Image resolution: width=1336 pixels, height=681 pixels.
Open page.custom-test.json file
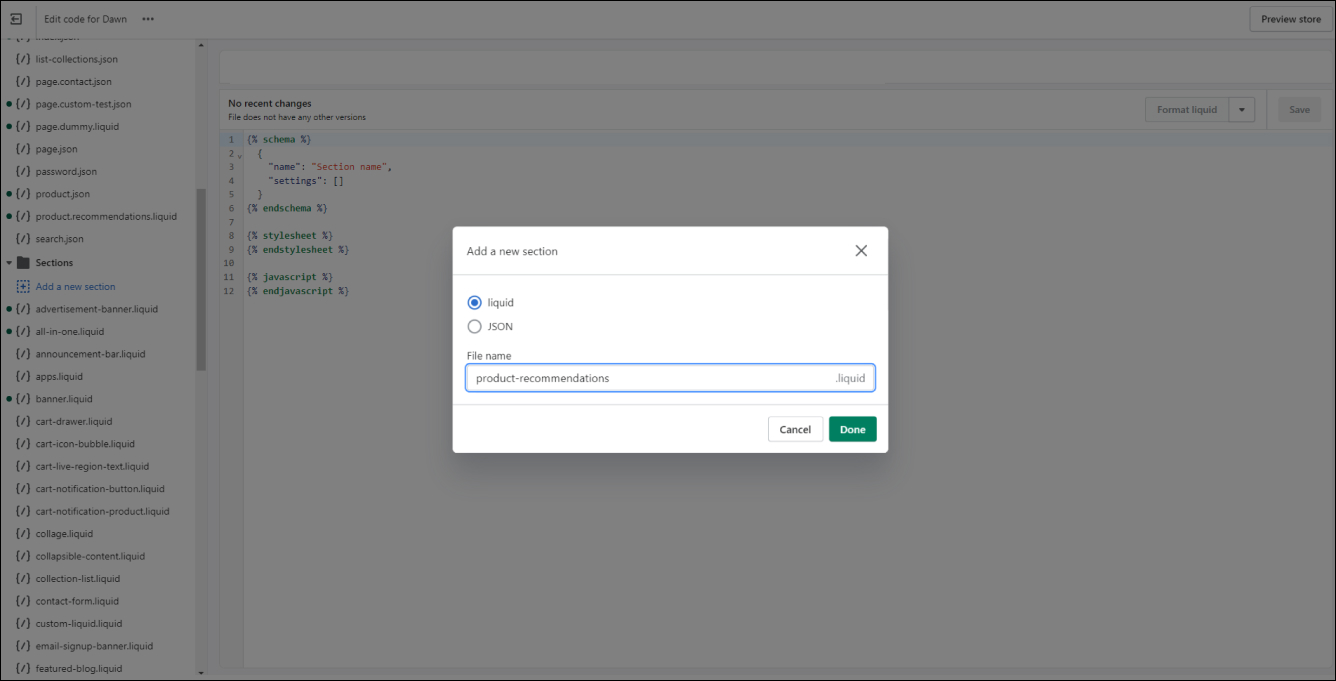coord(83,104)
